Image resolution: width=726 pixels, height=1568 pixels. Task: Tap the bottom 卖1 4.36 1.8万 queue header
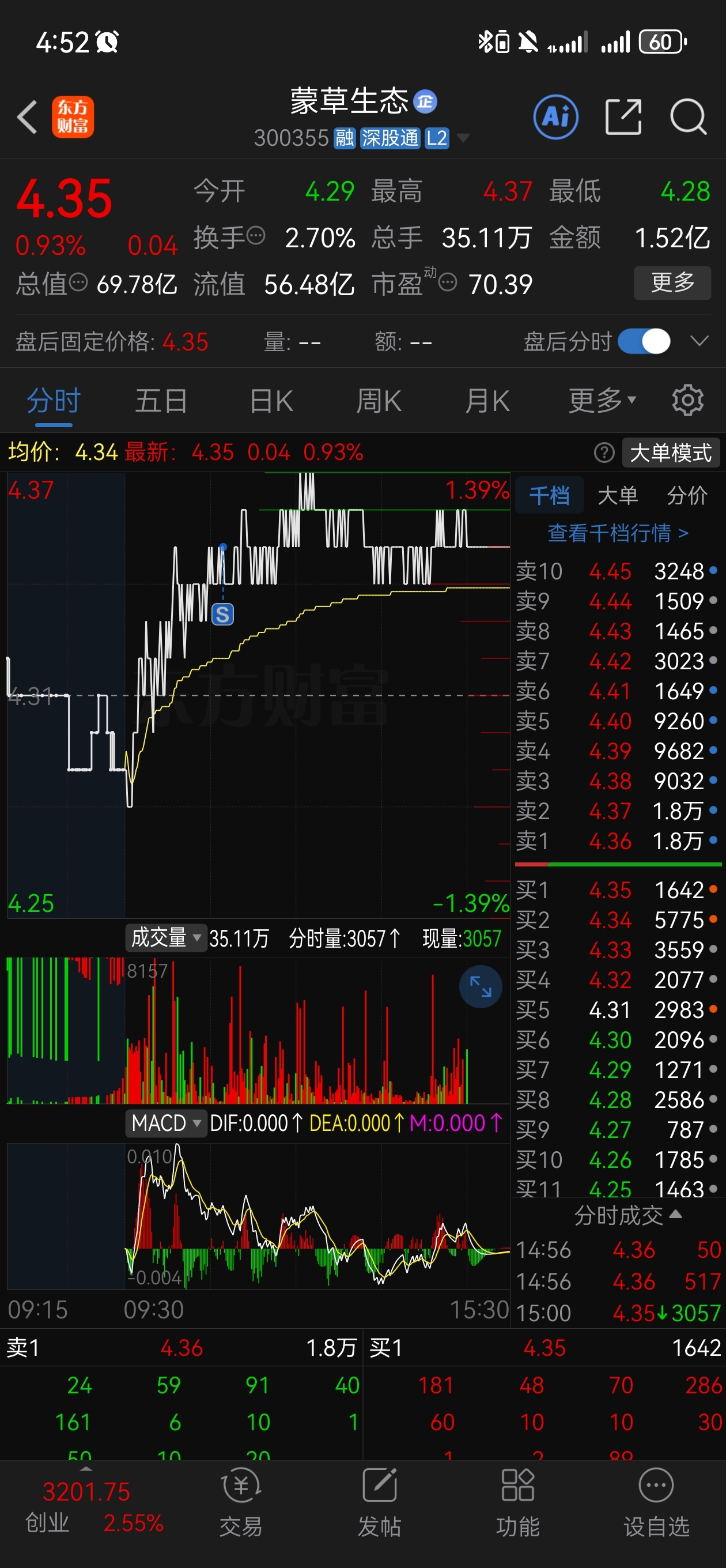[181, 1348]
